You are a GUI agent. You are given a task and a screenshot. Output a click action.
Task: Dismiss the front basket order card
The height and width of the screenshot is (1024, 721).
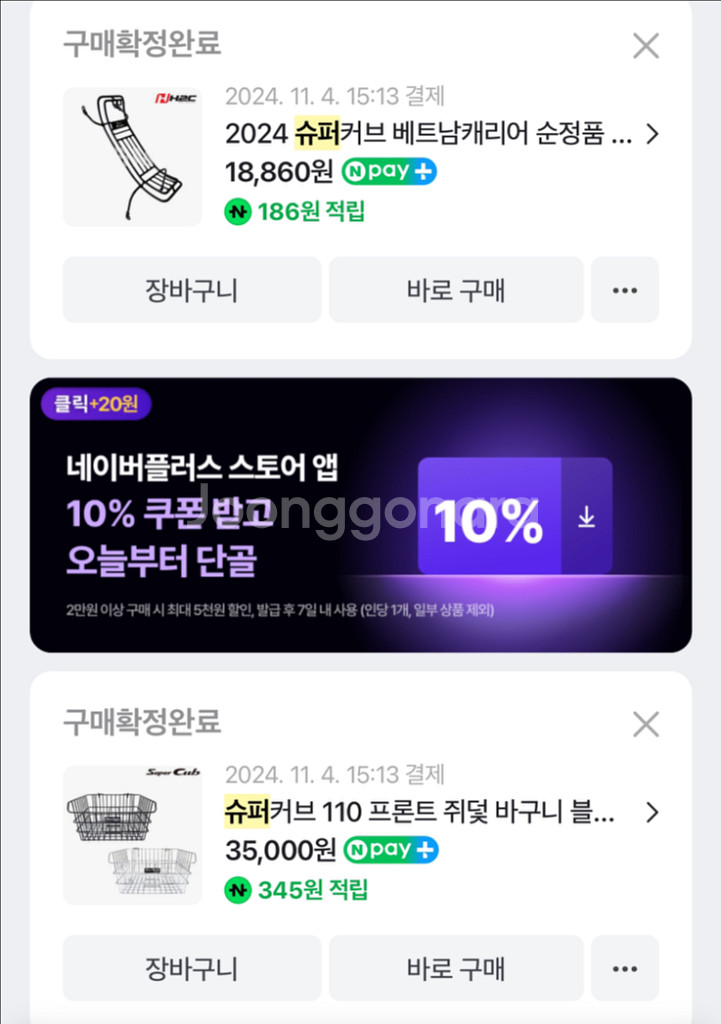pos(646,724)
